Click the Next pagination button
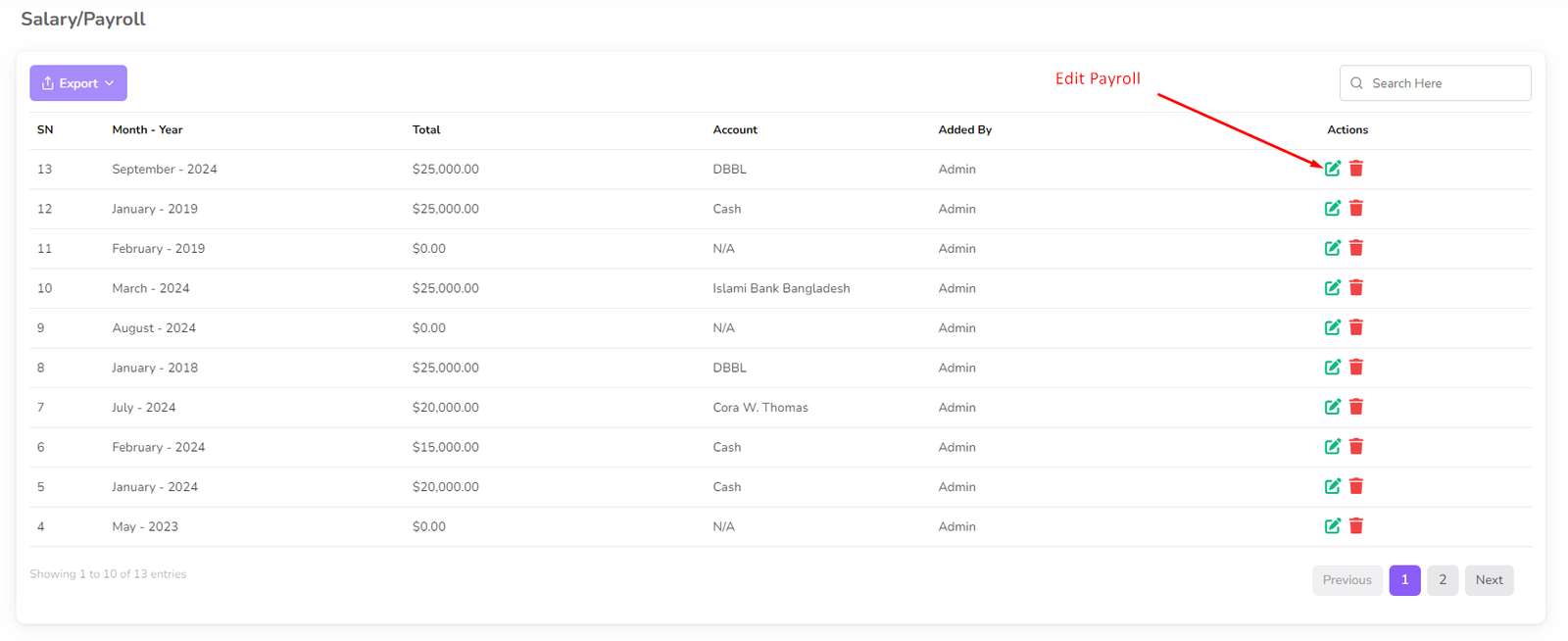Screen dimensions: 1568x641 pos(1489,580)
